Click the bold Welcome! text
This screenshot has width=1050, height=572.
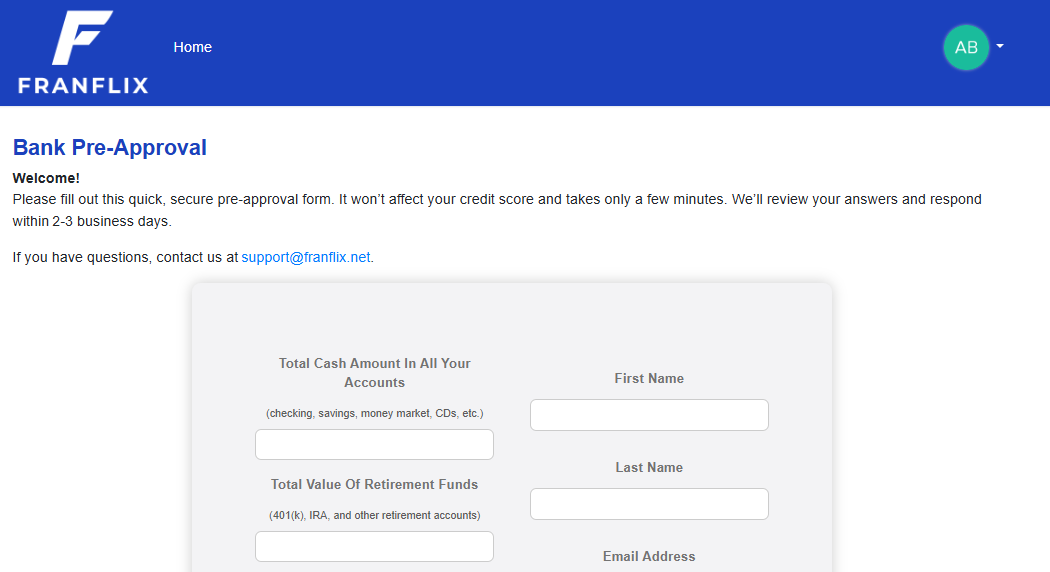(46, 178)
